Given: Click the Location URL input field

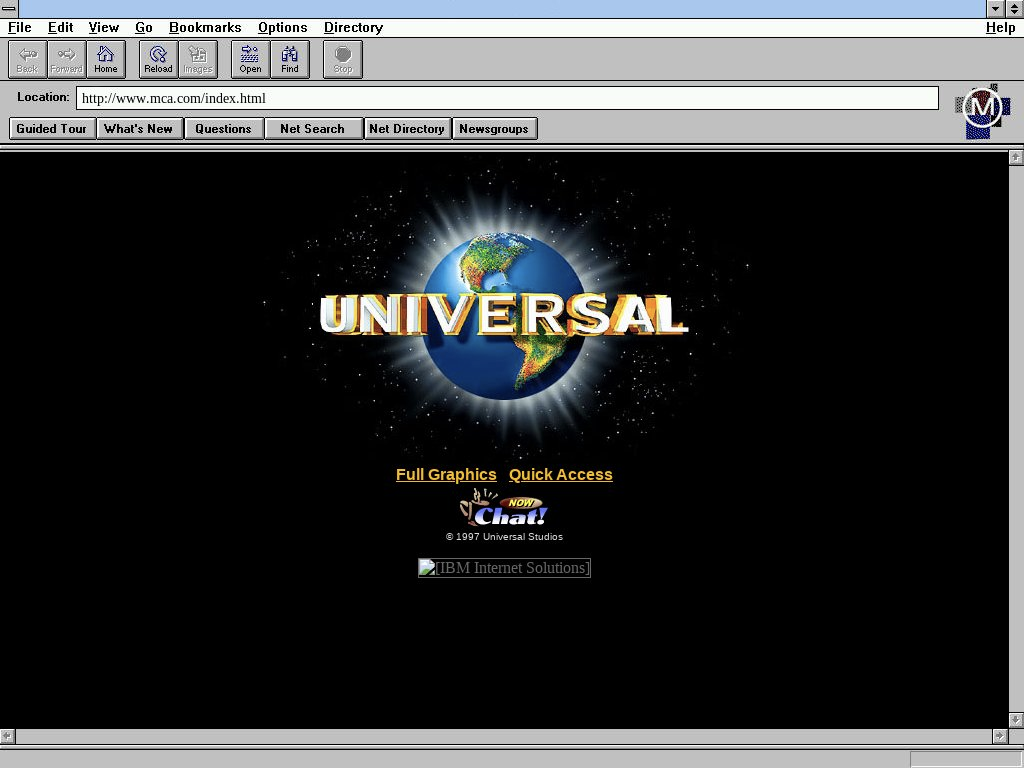Looking at the screenshot, I should [x=507, y=98].
